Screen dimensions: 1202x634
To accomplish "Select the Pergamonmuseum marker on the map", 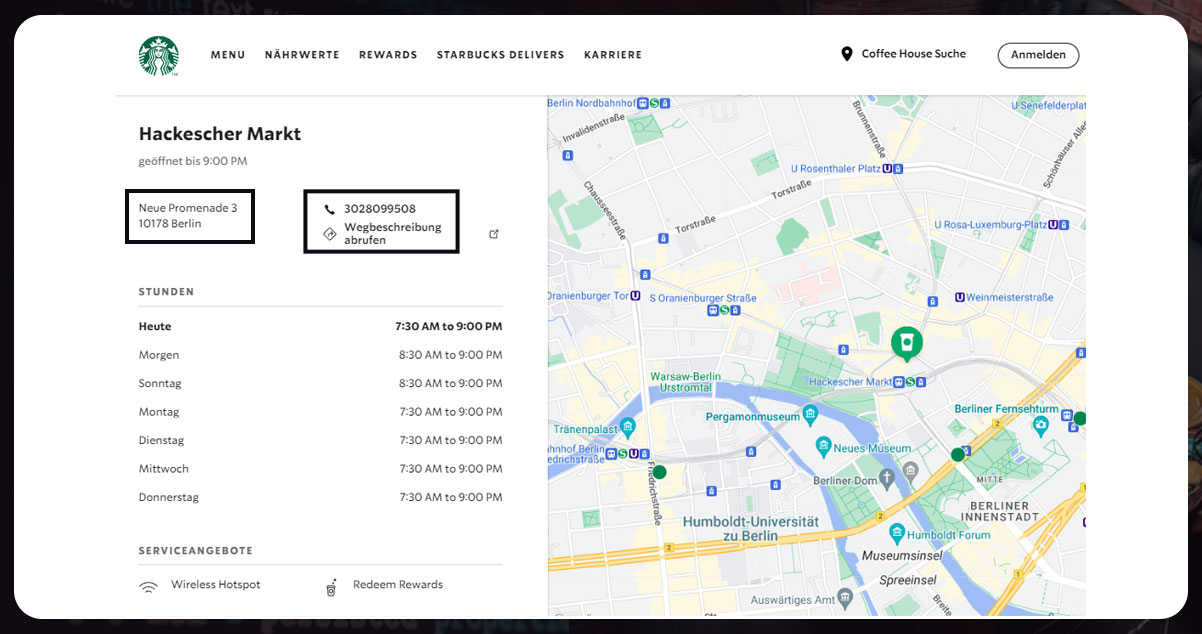I will point(810,414).
